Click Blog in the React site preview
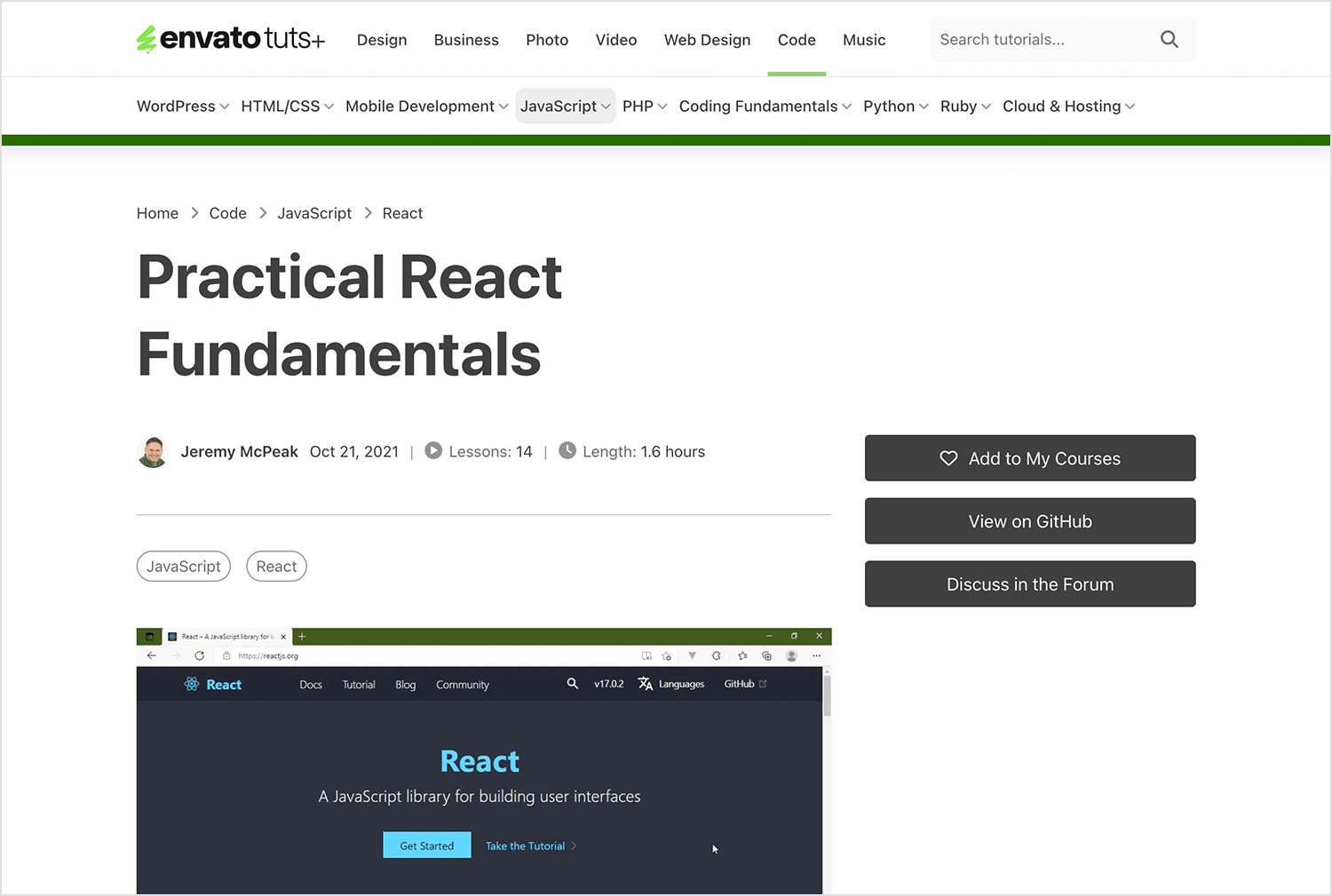 coord(406,685)
